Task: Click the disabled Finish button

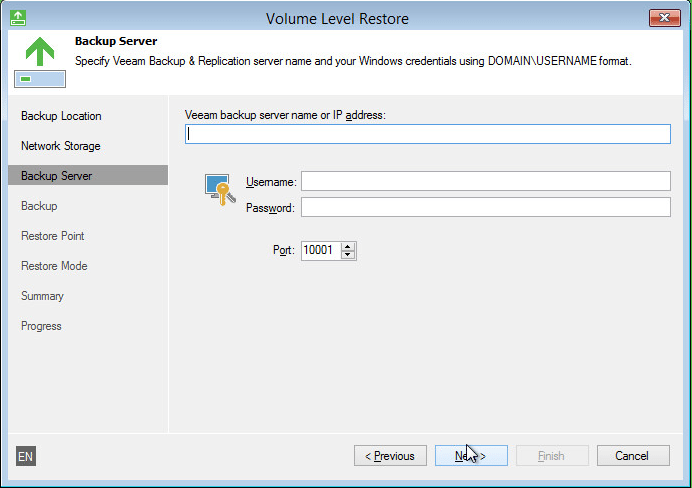Action: [552, 456]
